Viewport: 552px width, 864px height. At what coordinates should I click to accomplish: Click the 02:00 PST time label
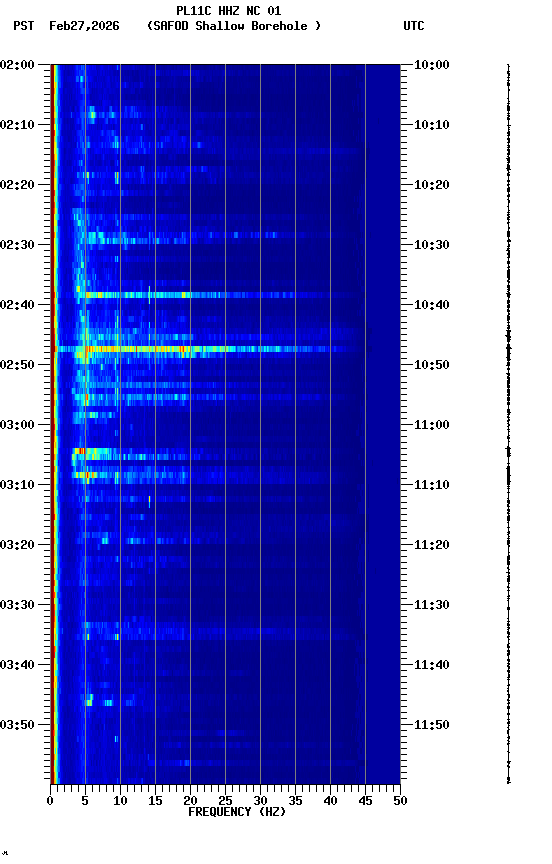pos(17,65)
